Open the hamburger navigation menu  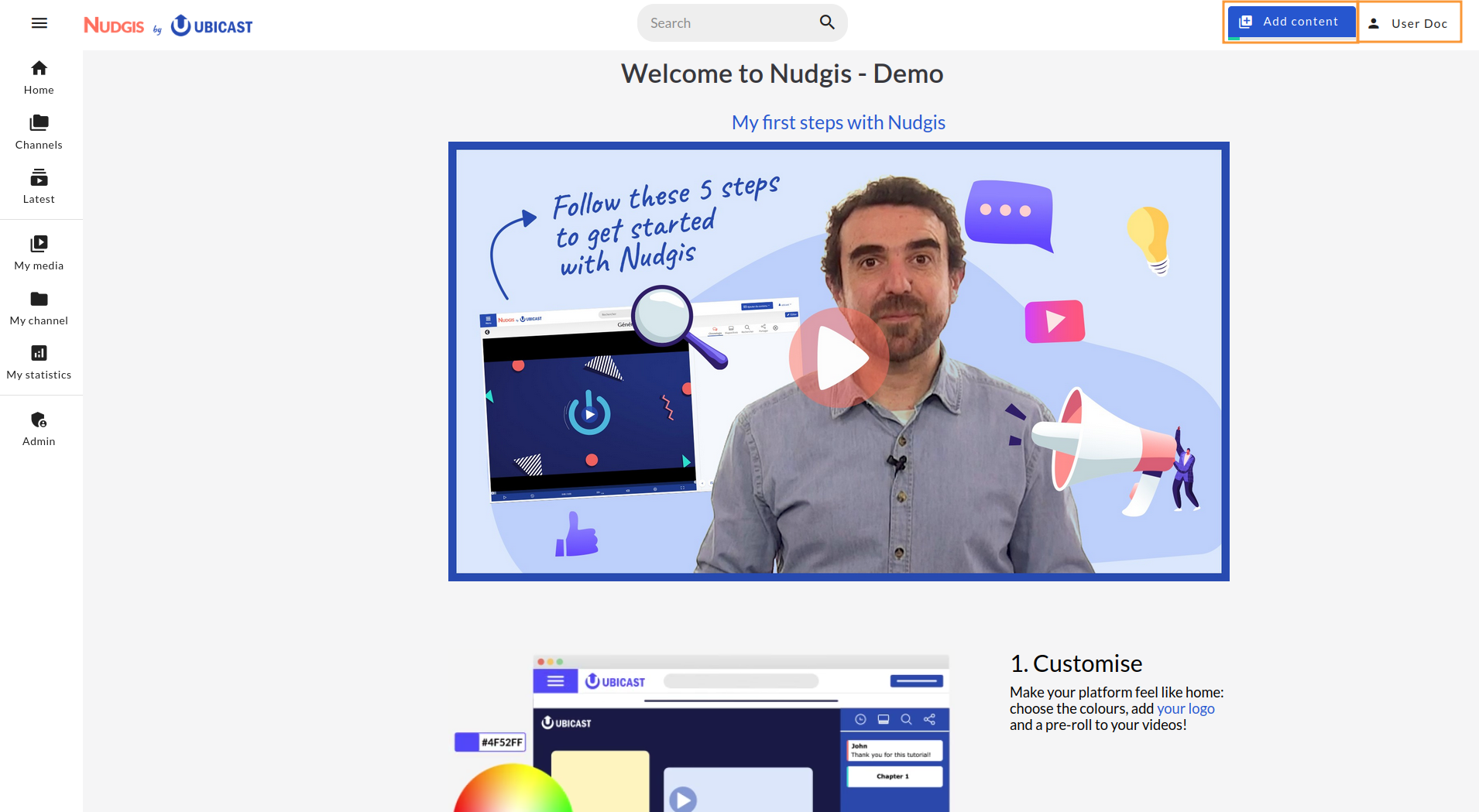coord(39,23)
